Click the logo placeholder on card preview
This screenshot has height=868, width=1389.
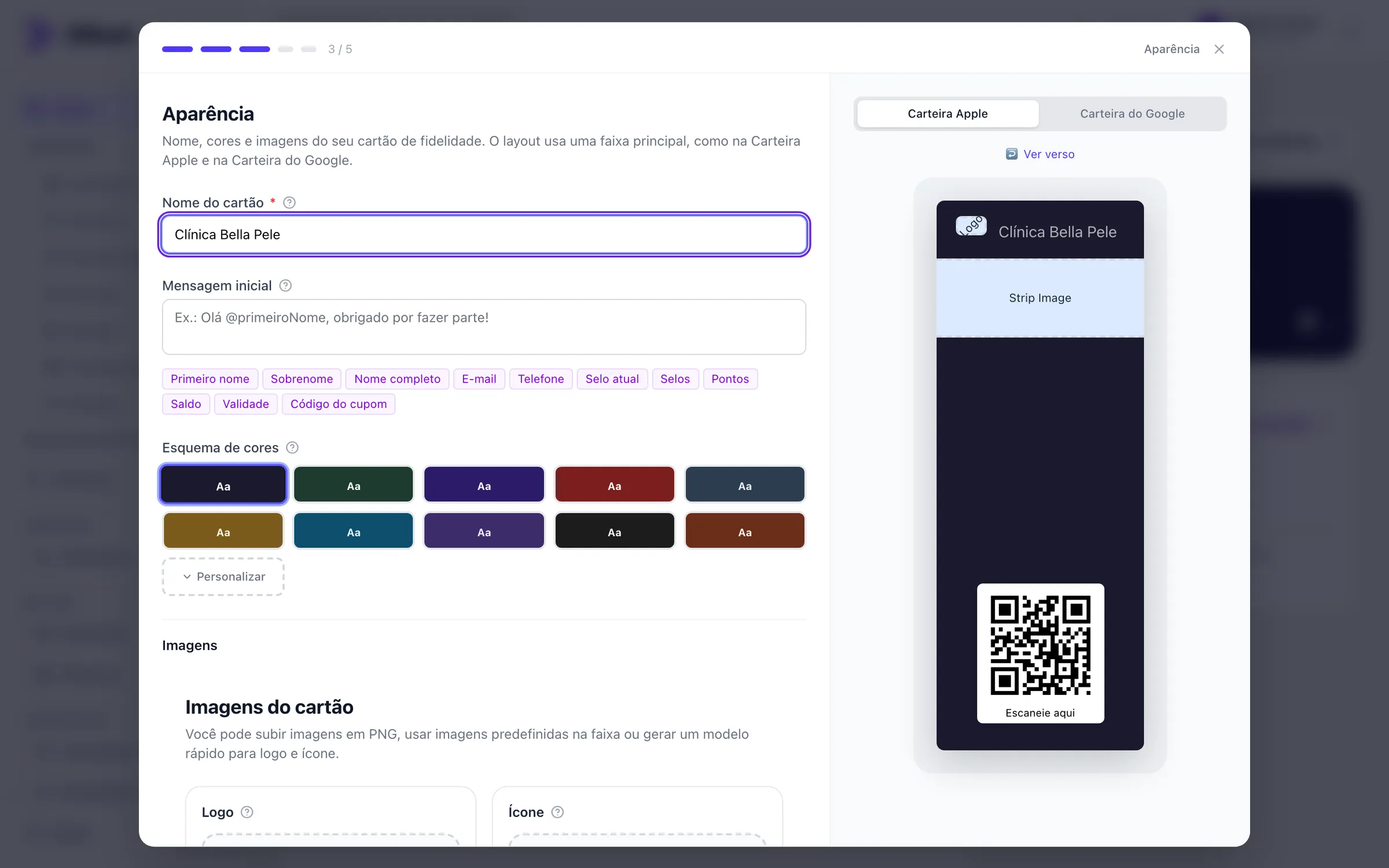pyautogui.click(x=971, y=226)
